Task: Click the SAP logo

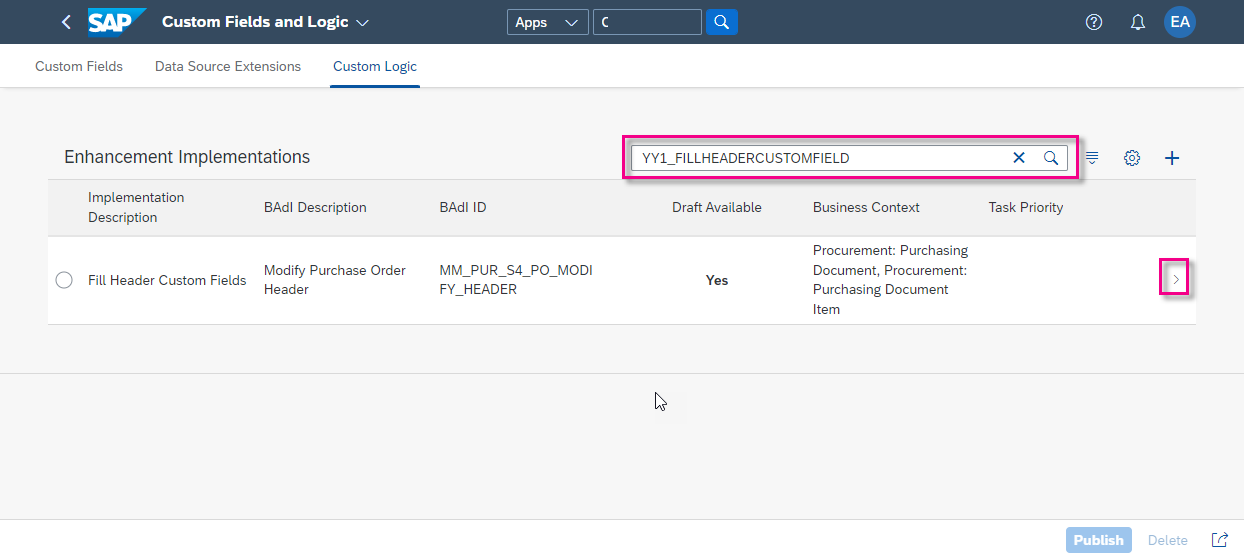Action: point(116,22)
